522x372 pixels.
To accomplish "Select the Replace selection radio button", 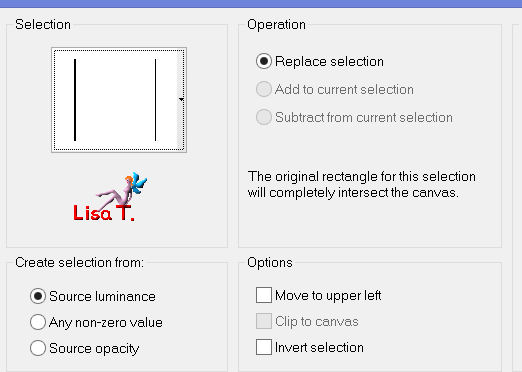I will click(264, 61).
